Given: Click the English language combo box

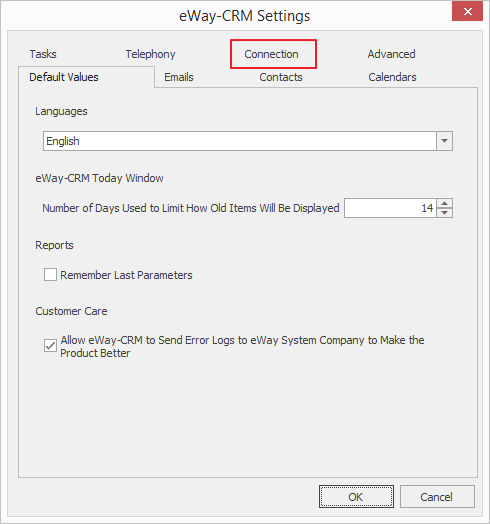Looking at the screenshot, I should (x=248, y=141).
